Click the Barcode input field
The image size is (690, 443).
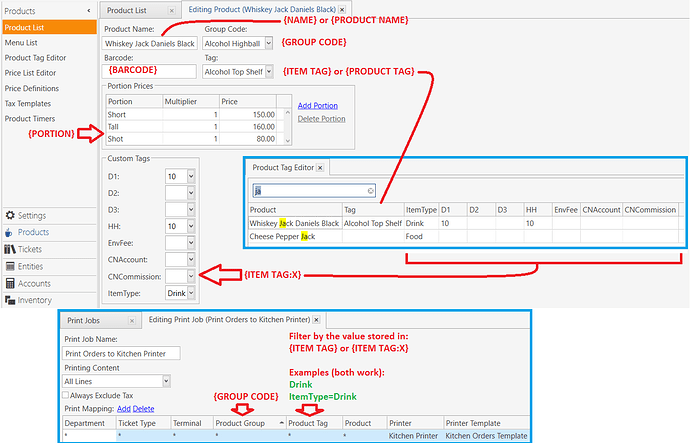149,71
